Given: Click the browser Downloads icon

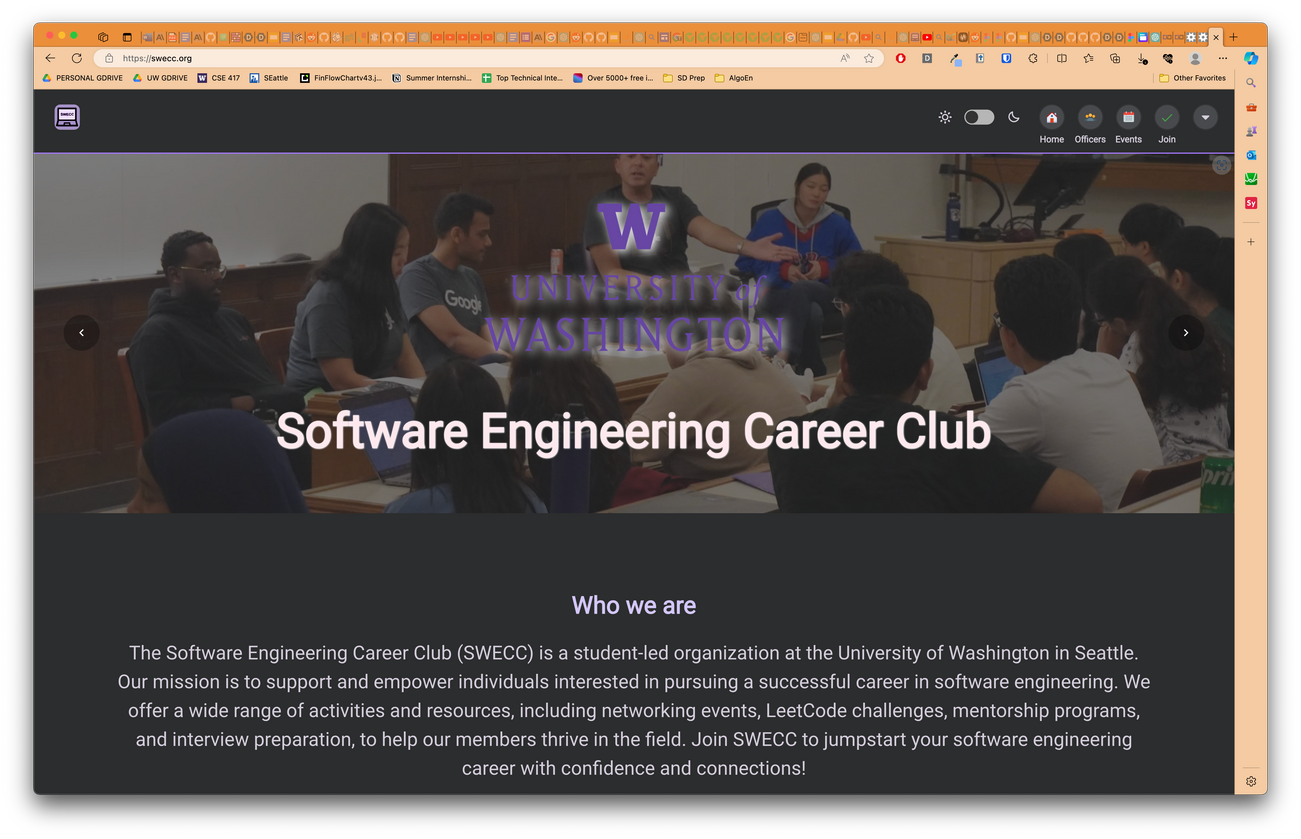Looking at the screenshot, I should 1142,59.
